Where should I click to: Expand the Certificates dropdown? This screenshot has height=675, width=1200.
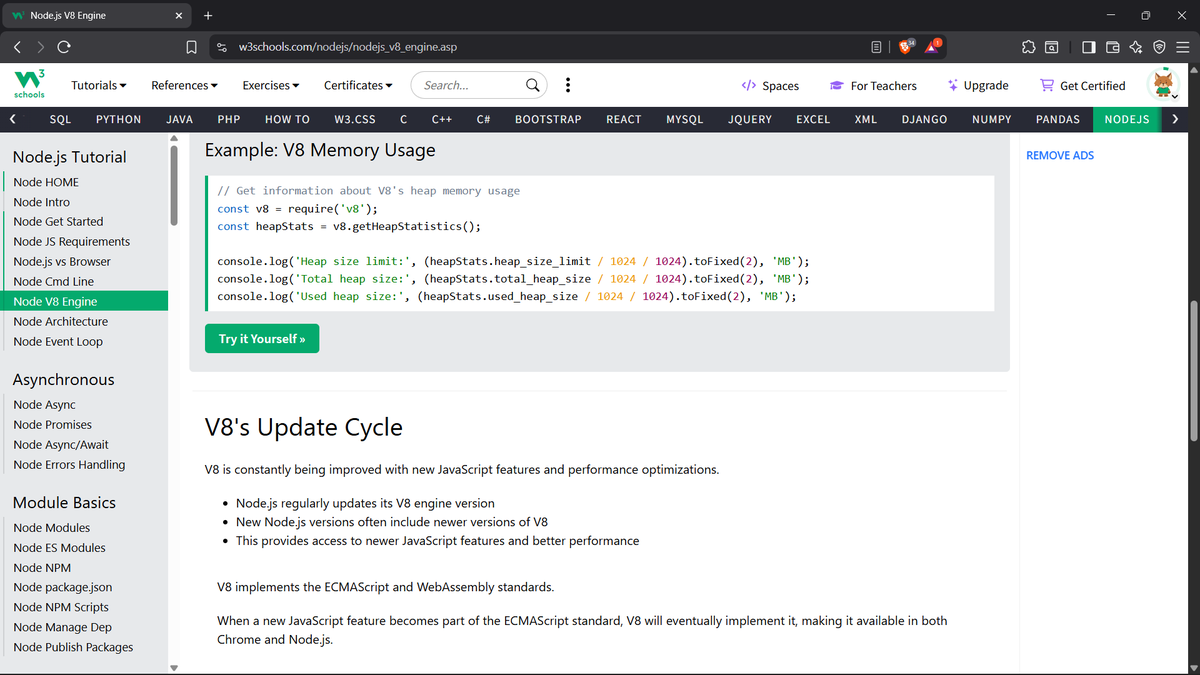(358, 85)
